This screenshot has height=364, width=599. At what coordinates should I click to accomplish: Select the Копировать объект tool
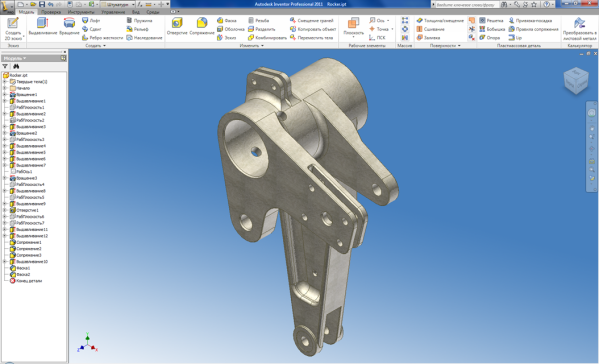pos(313,29)
